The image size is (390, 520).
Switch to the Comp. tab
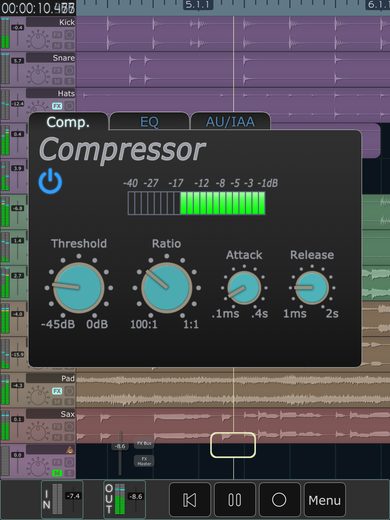[x=68, y=122]
